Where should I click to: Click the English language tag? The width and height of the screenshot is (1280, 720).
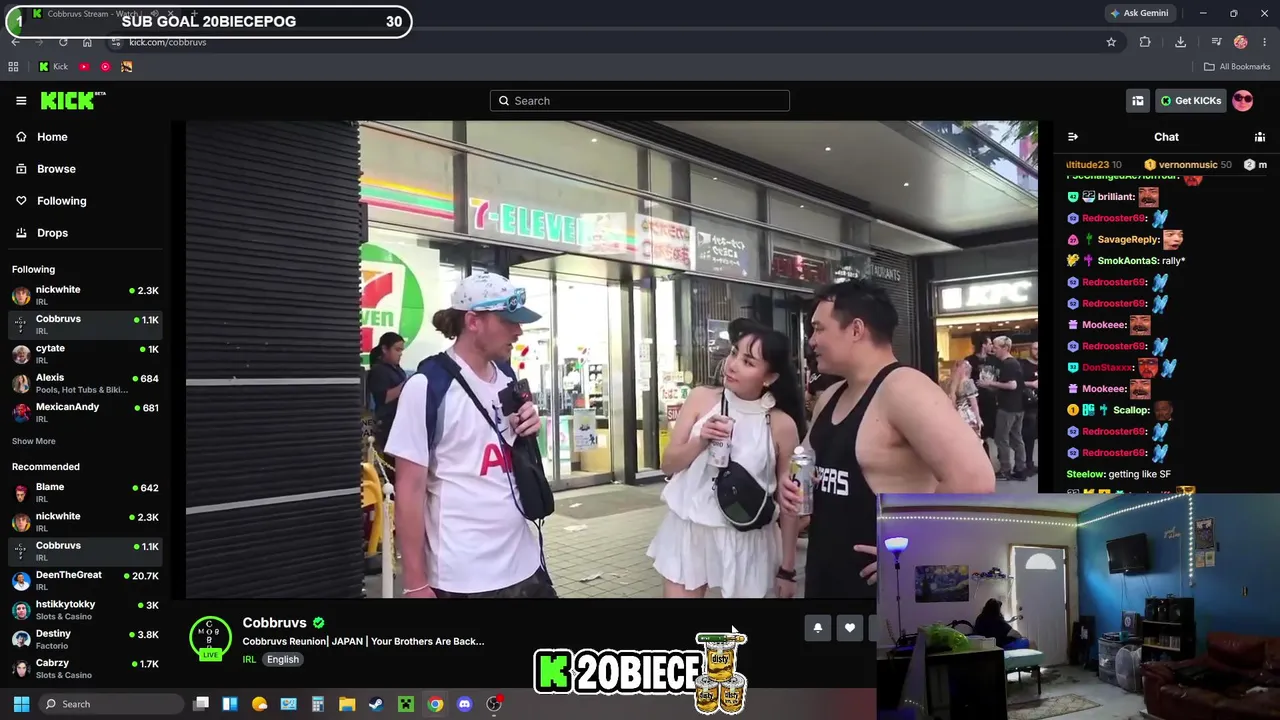pyautogui.click(x=283, y=660)
